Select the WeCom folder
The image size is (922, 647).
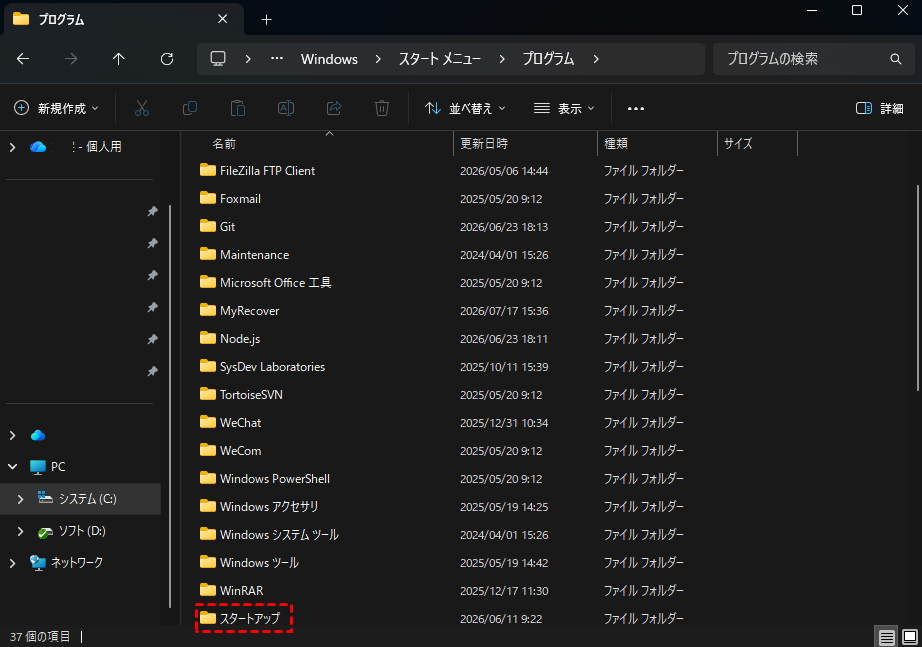point(240,451)
